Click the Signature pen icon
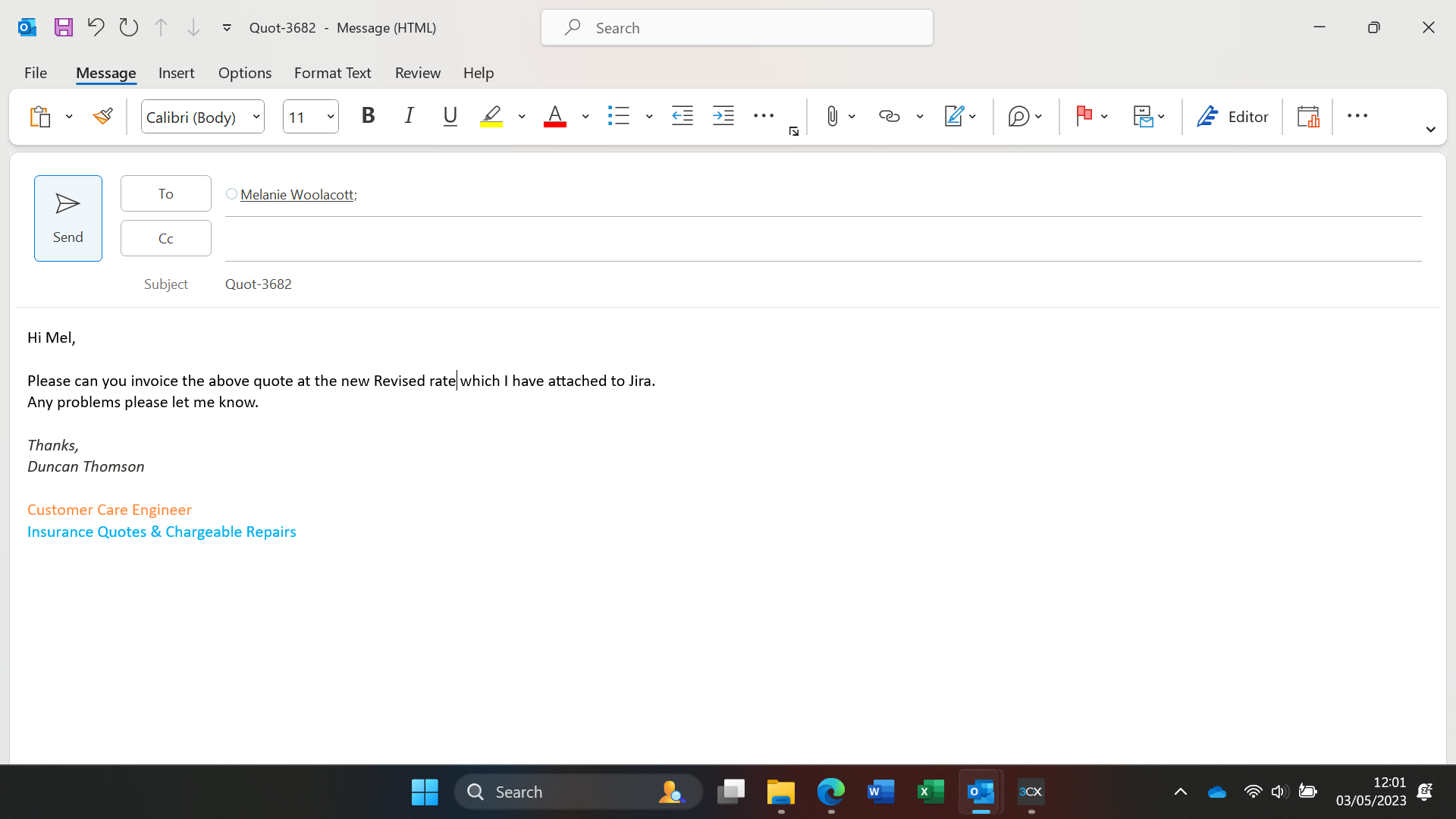This screenshot has width=1456, height=819. [953, 116]
